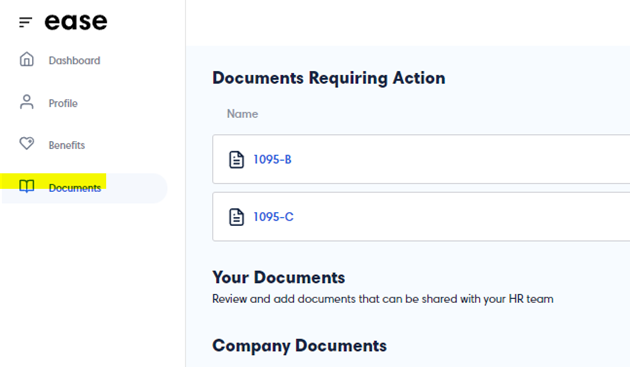Screen dimensions: 630x367
Task: Select the Benefits menu item
Action: [x=67, y=145]
